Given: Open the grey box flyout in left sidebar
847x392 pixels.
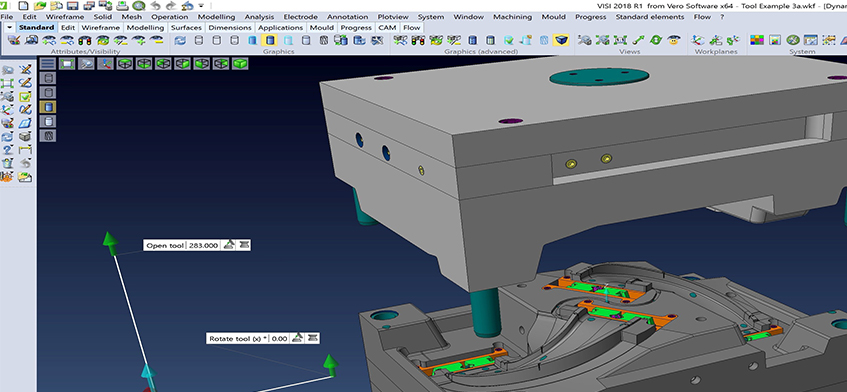Looking at the screenshot, I should (x=25, y=137).
